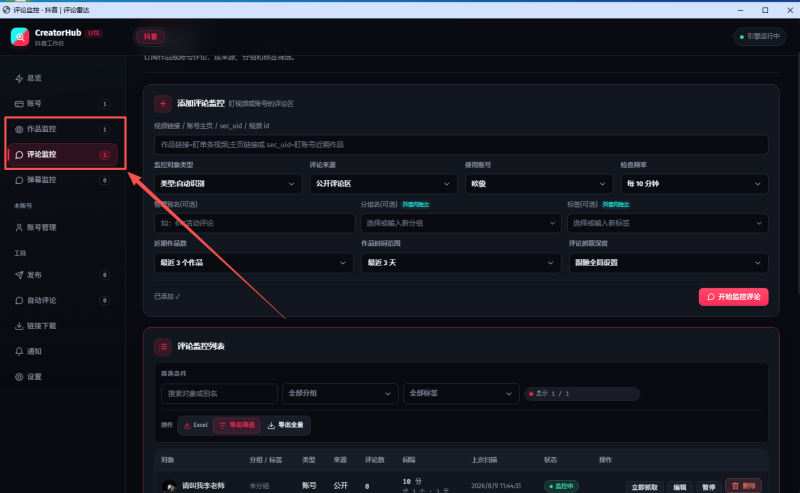Click the 导出全量 button
The image size is (800, 493).
(286, 425)
